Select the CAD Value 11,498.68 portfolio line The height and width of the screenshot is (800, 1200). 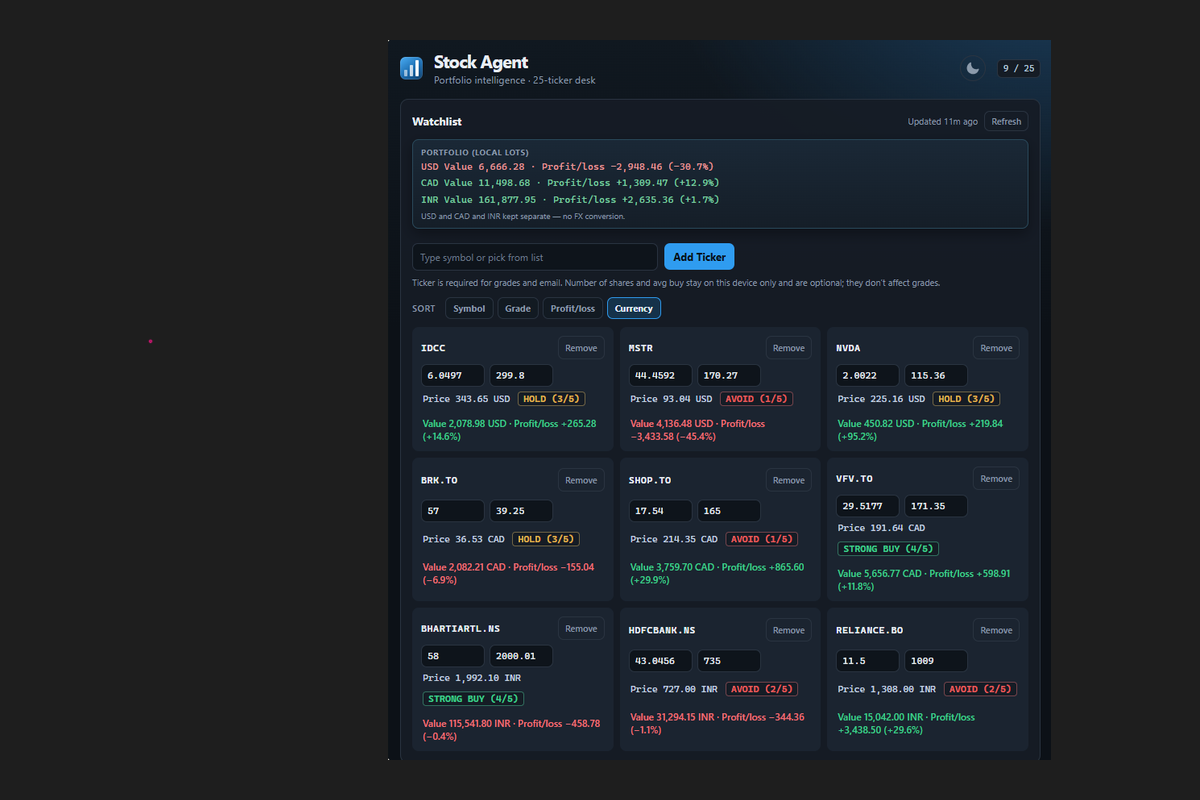coord(570,183)
